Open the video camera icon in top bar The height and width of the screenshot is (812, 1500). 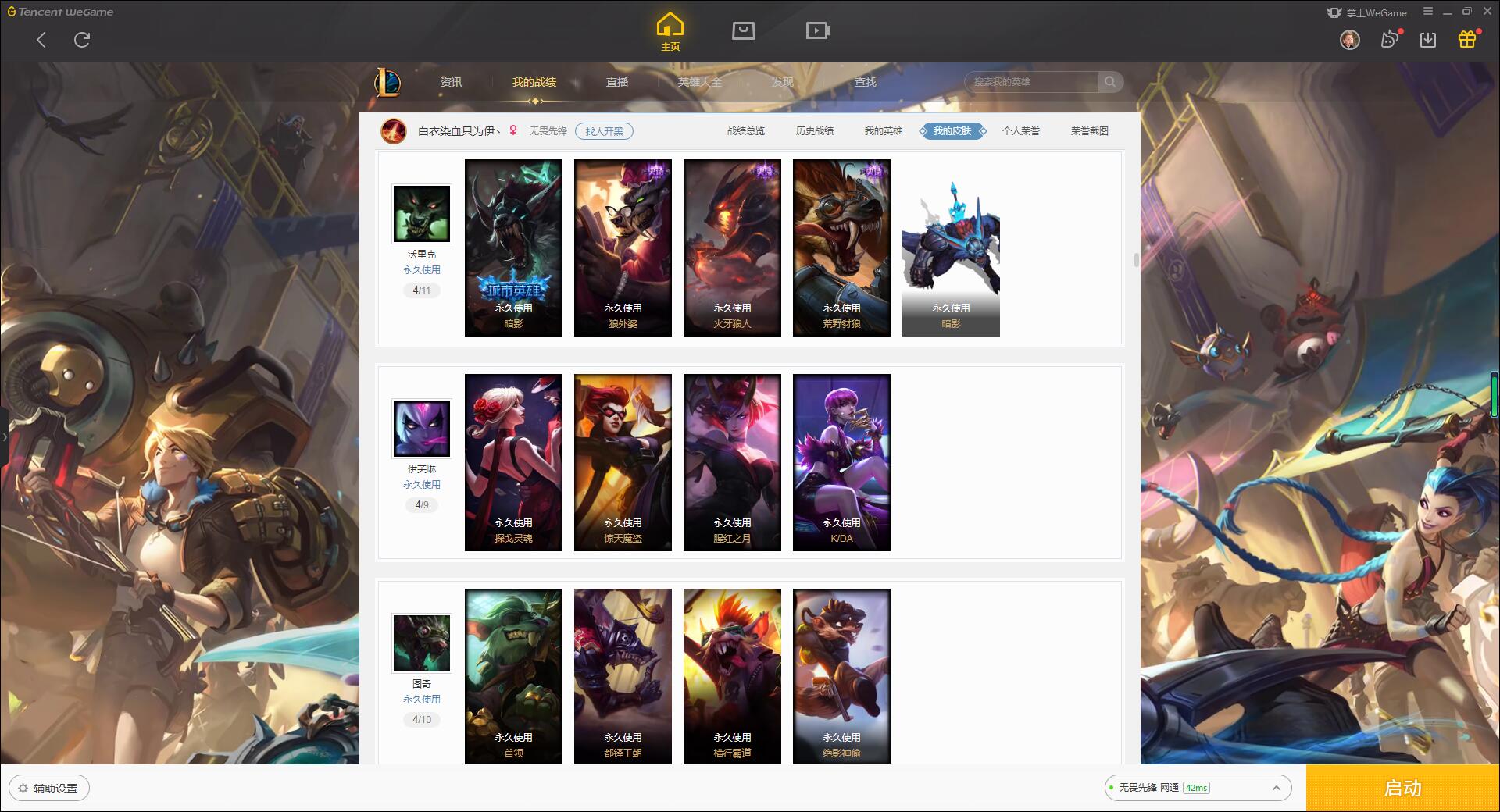(818, 30)
